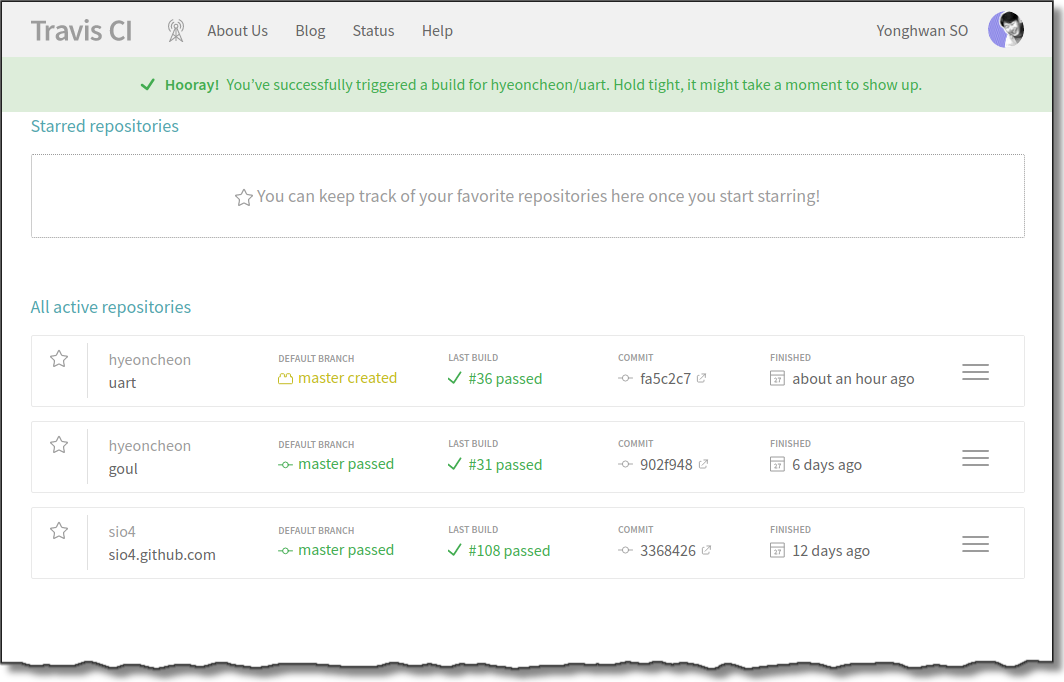Open build #108 passed link
Image resolution: width=1064 pixels, height=682 pixels.
tap(509, 551)
